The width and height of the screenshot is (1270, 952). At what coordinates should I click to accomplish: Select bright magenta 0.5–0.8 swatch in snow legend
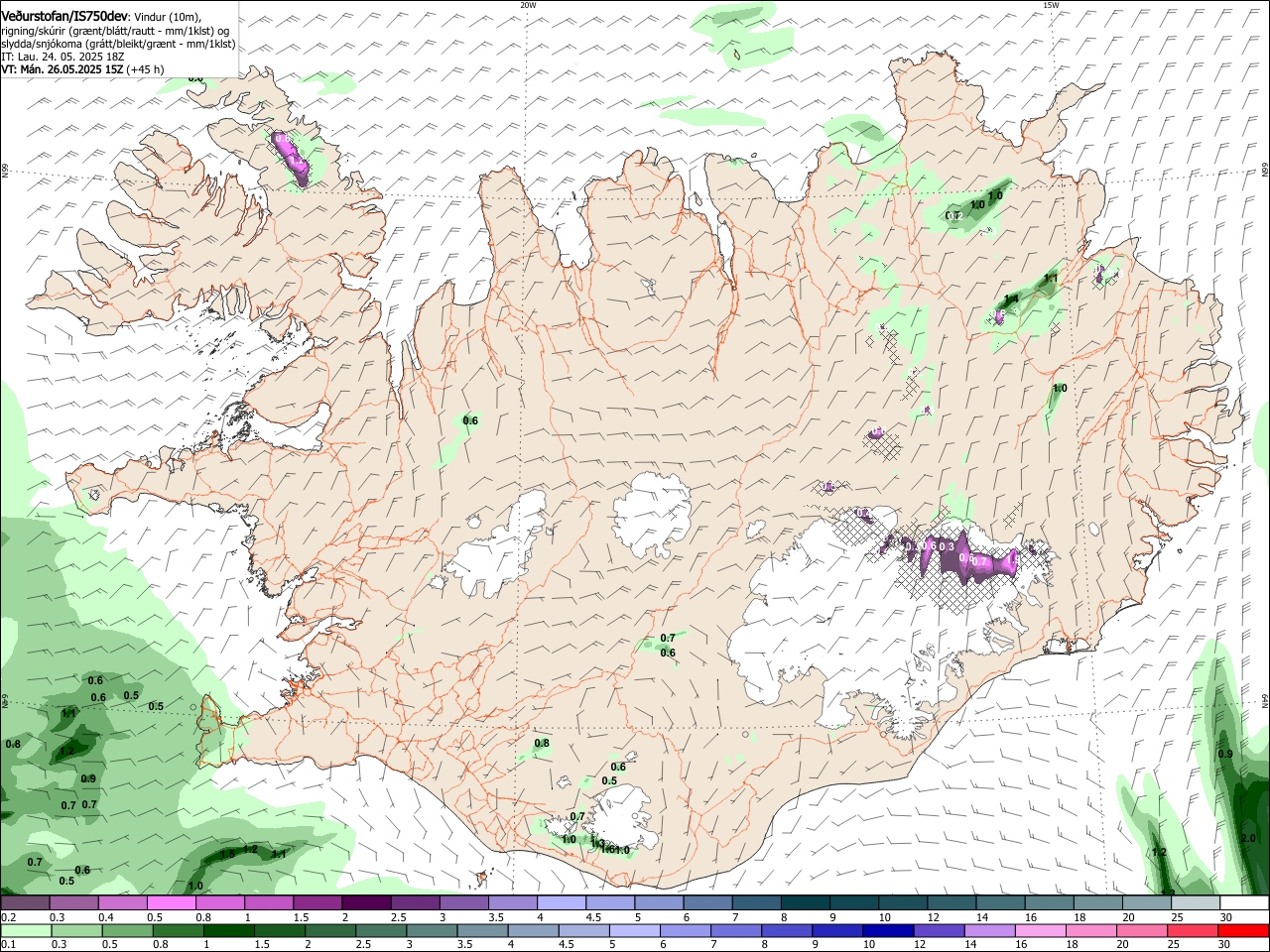(x=172, y=903)
